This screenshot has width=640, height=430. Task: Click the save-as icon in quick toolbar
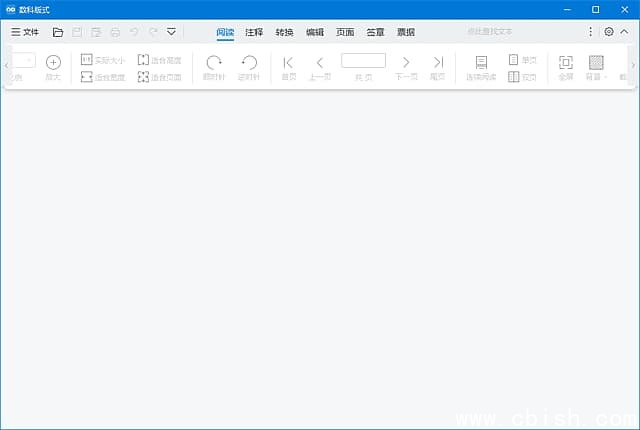pyautogui.click(x=96, y=32)
